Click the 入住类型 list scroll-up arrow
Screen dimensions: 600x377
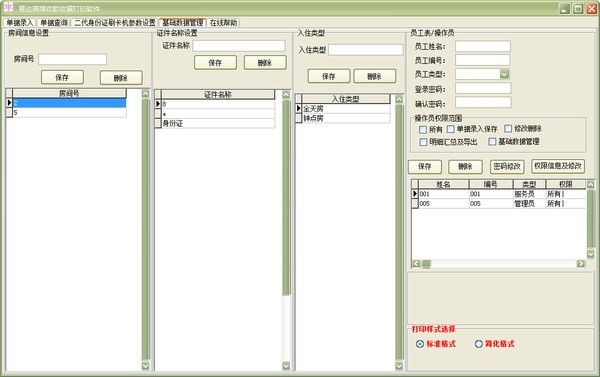(399, 99)
